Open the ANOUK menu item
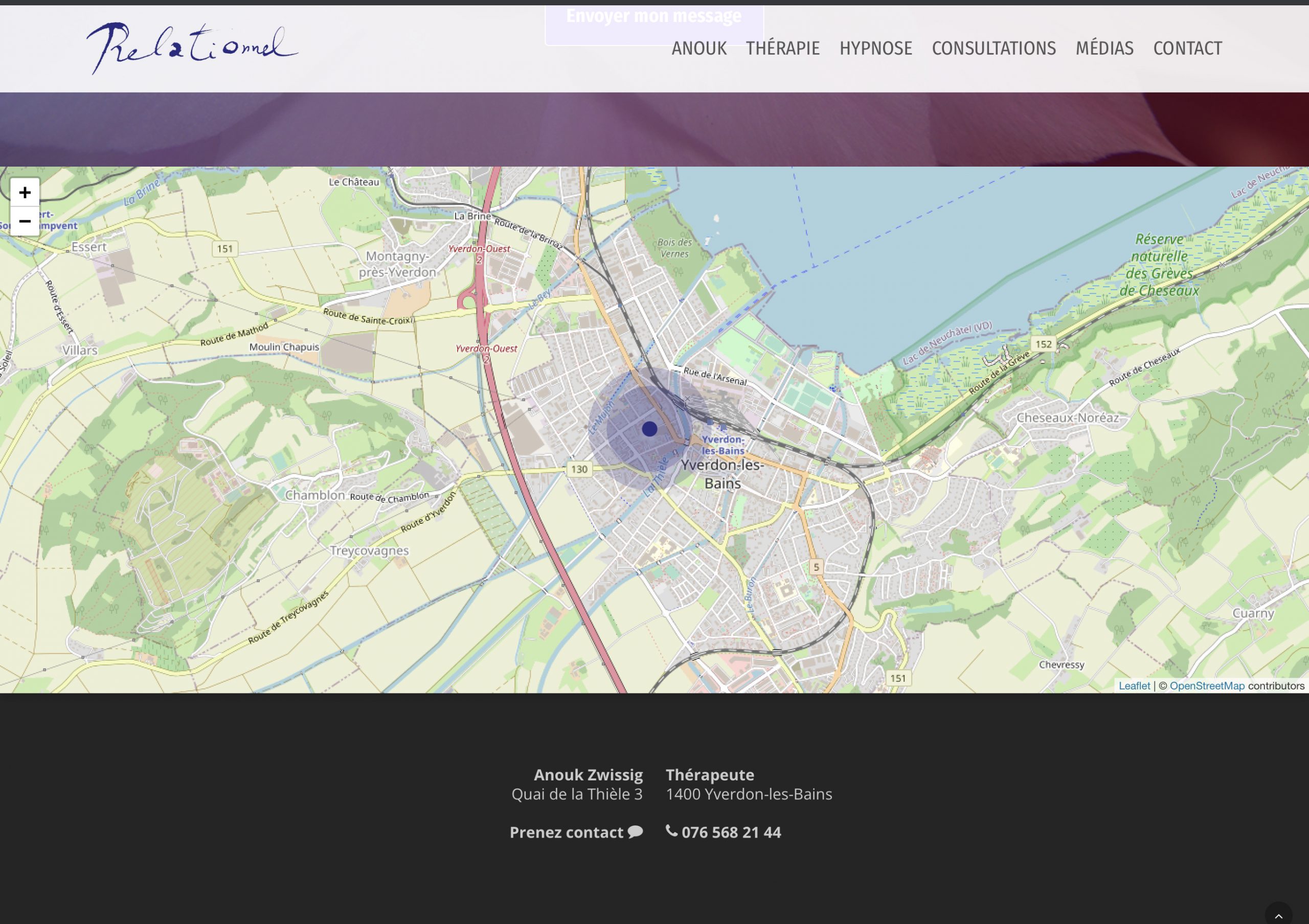The width and height of the screenshot is (1309, 924). 699,49
